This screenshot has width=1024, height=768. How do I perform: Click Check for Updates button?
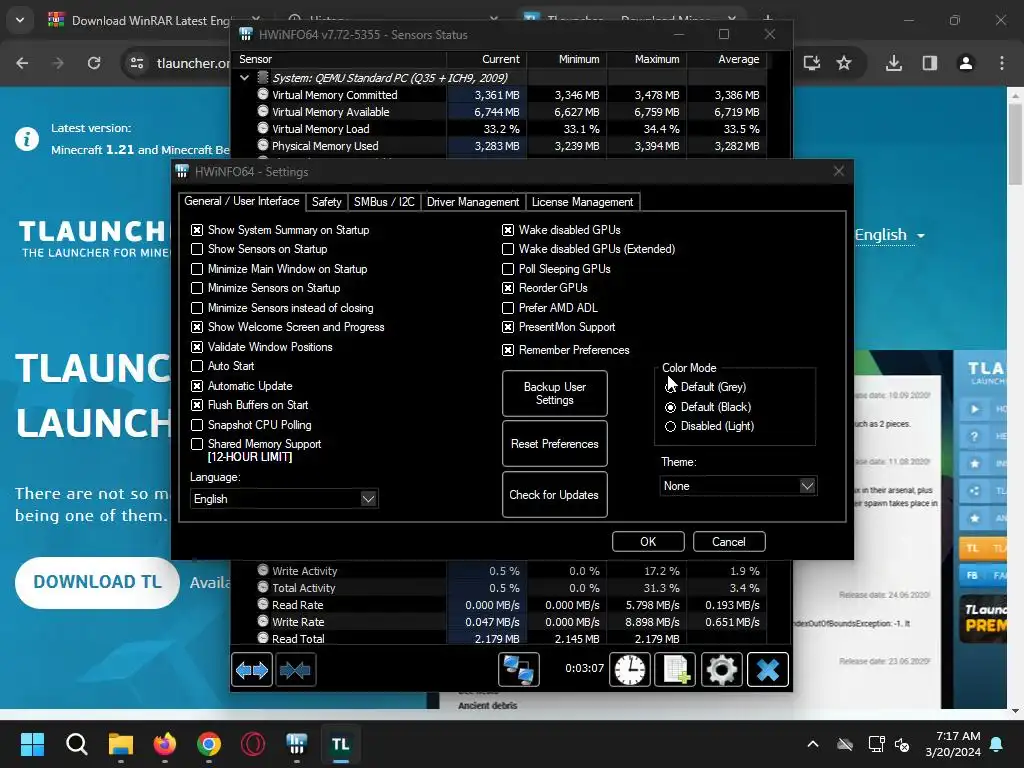click(x=554, y=494)
